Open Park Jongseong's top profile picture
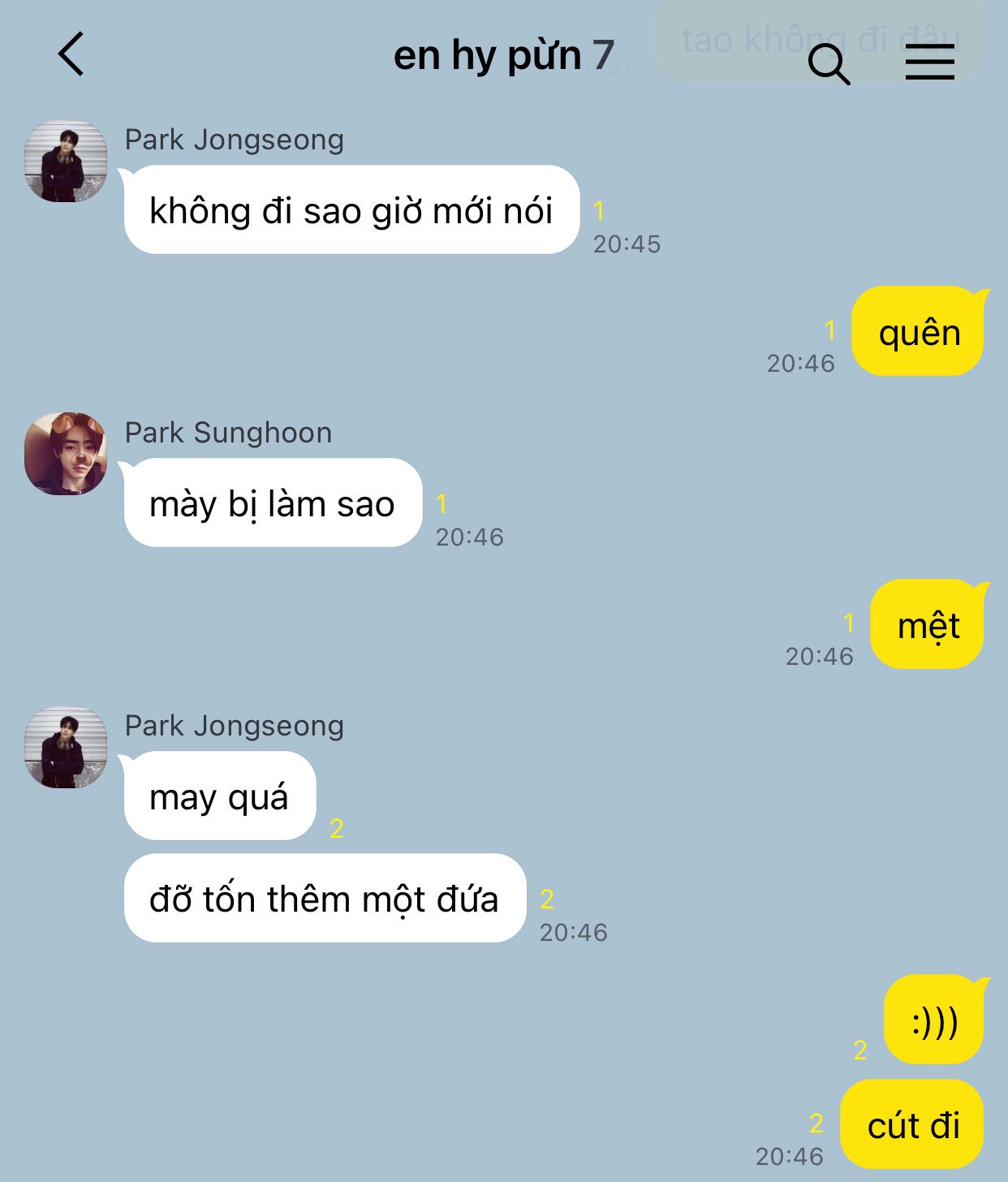The image size is (1008, 1182). (66, 162)
